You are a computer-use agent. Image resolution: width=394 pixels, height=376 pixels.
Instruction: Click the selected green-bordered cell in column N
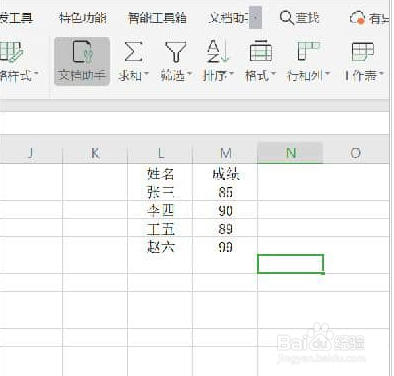pos(290,264)
